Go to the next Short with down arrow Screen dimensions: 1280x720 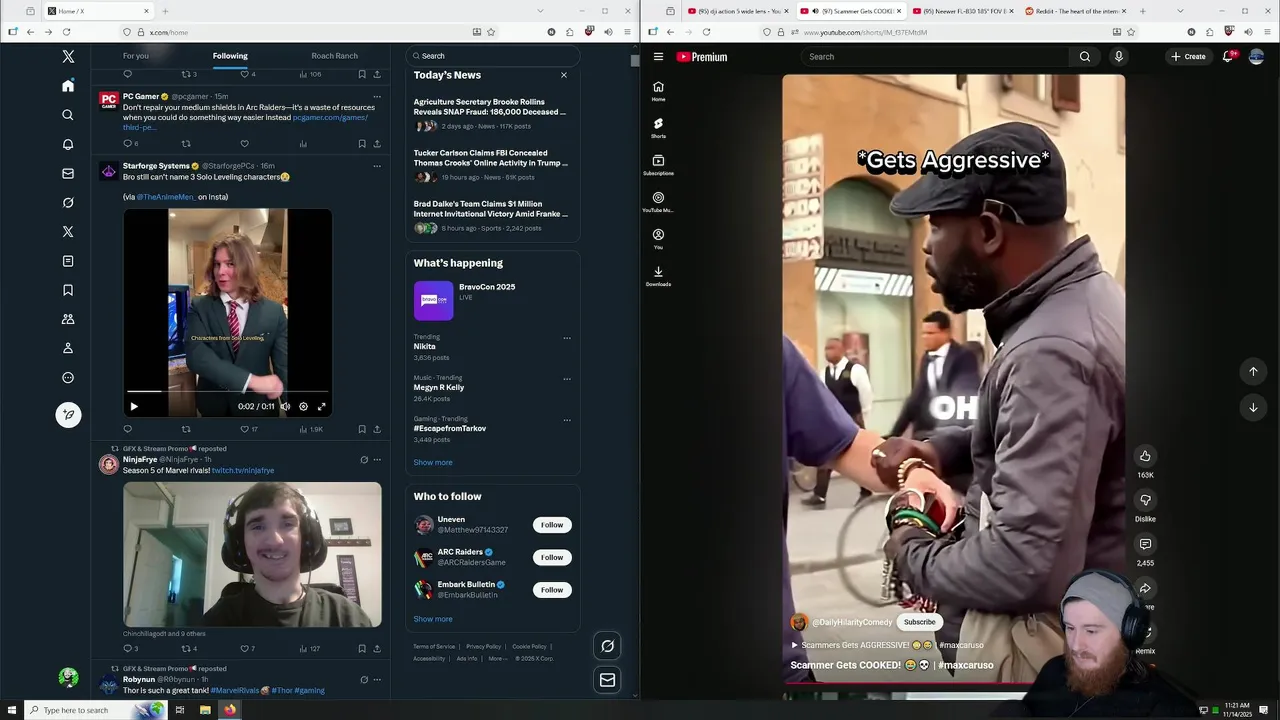(1253, 407)
